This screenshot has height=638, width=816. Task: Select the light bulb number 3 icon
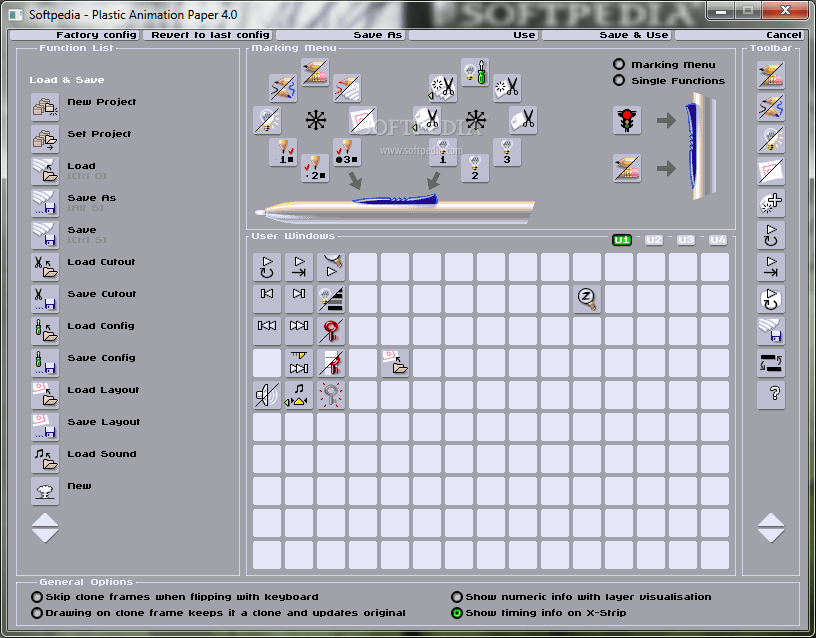pyautogui.click(x=507, y=152)
